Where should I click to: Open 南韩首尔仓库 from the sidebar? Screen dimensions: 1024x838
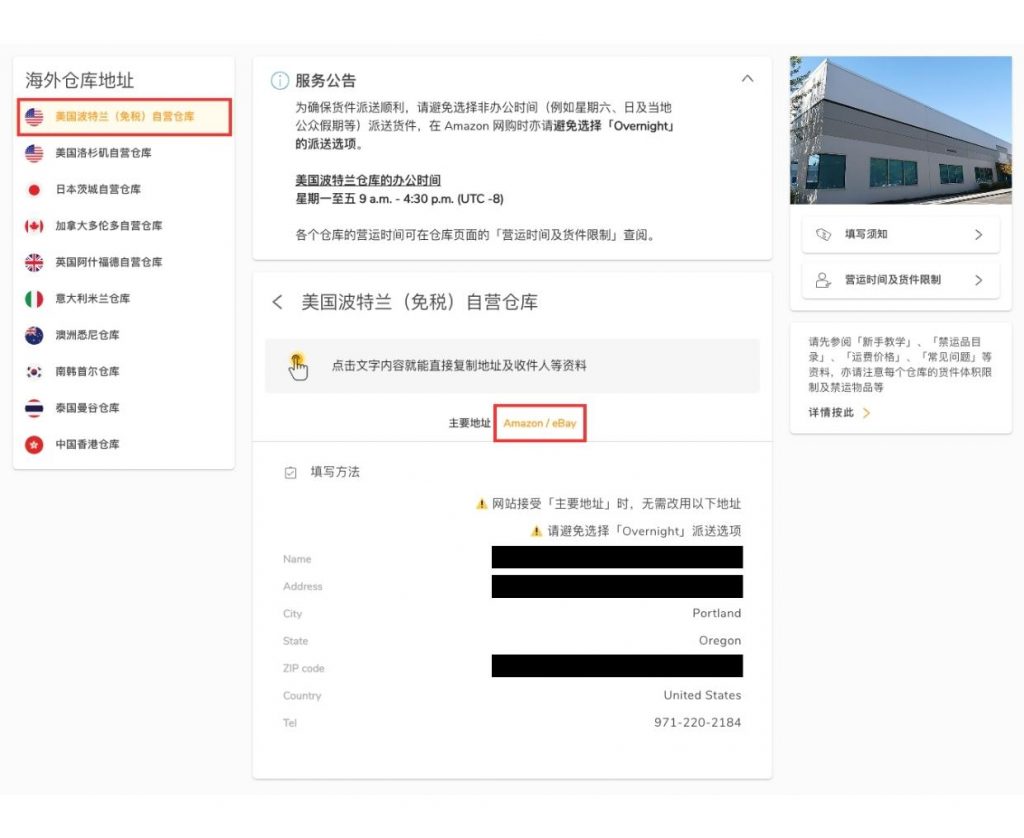coord(124,372)
